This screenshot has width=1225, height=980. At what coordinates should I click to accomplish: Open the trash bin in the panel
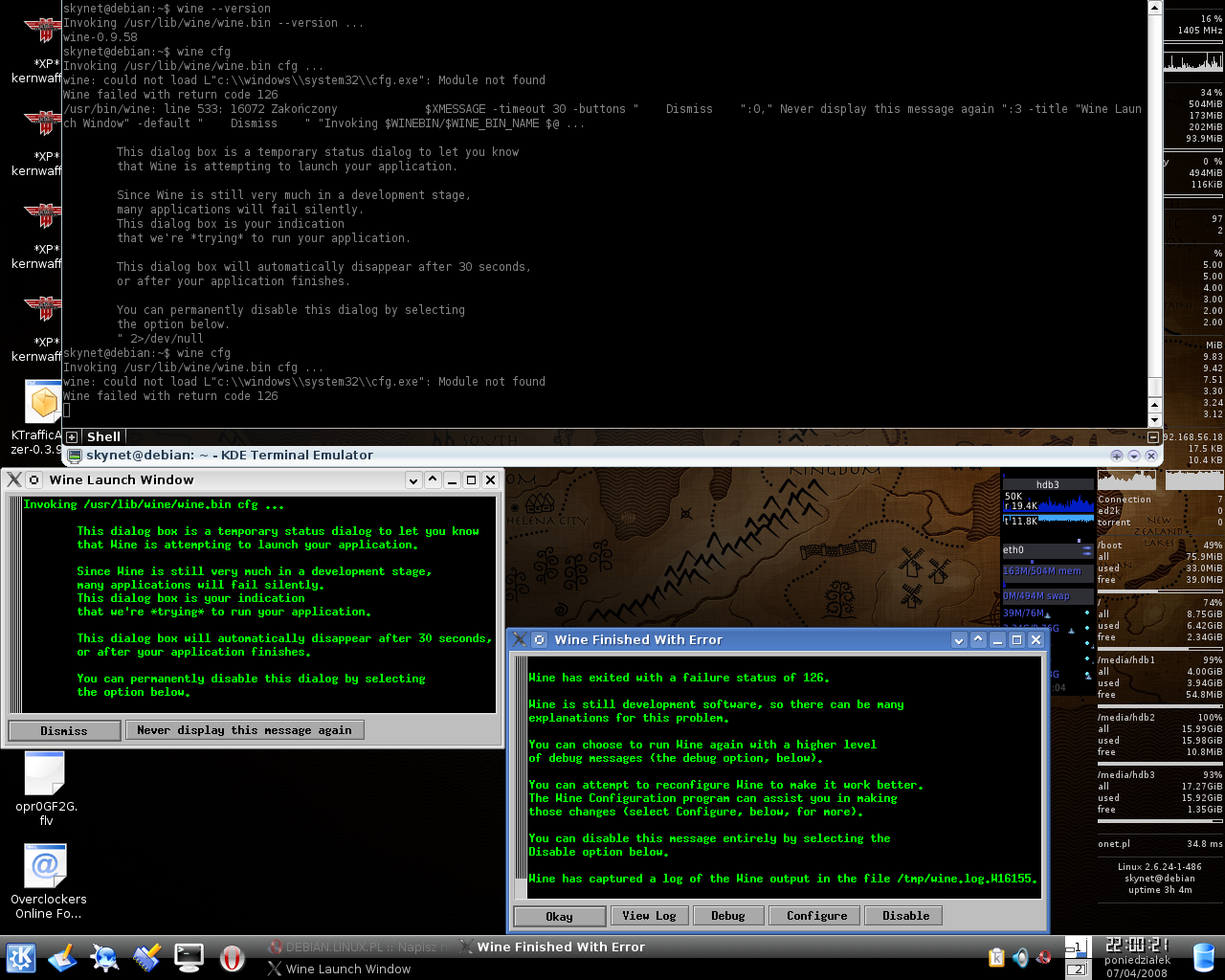(x=1204, y=957)
